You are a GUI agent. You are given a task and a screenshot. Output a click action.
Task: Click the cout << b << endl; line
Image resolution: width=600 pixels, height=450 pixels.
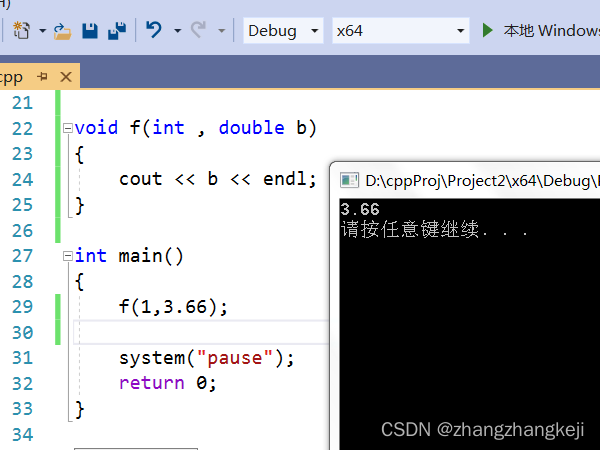click(217, 179)
